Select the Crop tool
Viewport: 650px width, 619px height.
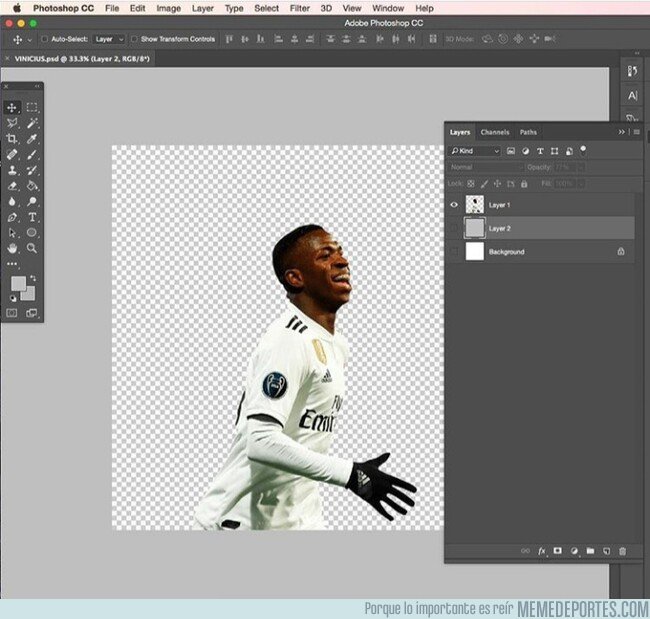[12, 139]
